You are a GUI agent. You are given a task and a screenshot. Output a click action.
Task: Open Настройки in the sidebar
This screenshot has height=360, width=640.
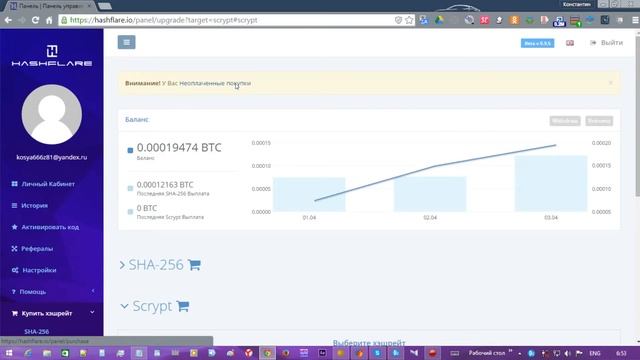point(39,270)
